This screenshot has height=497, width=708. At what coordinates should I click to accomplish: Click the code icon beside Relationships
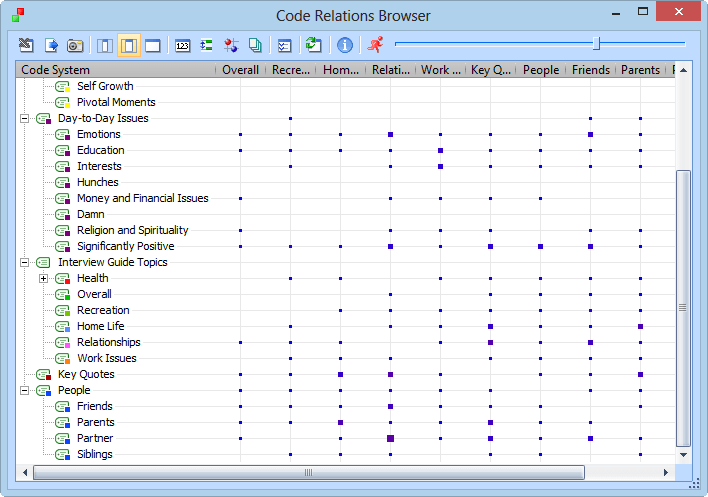coord(63,343)
